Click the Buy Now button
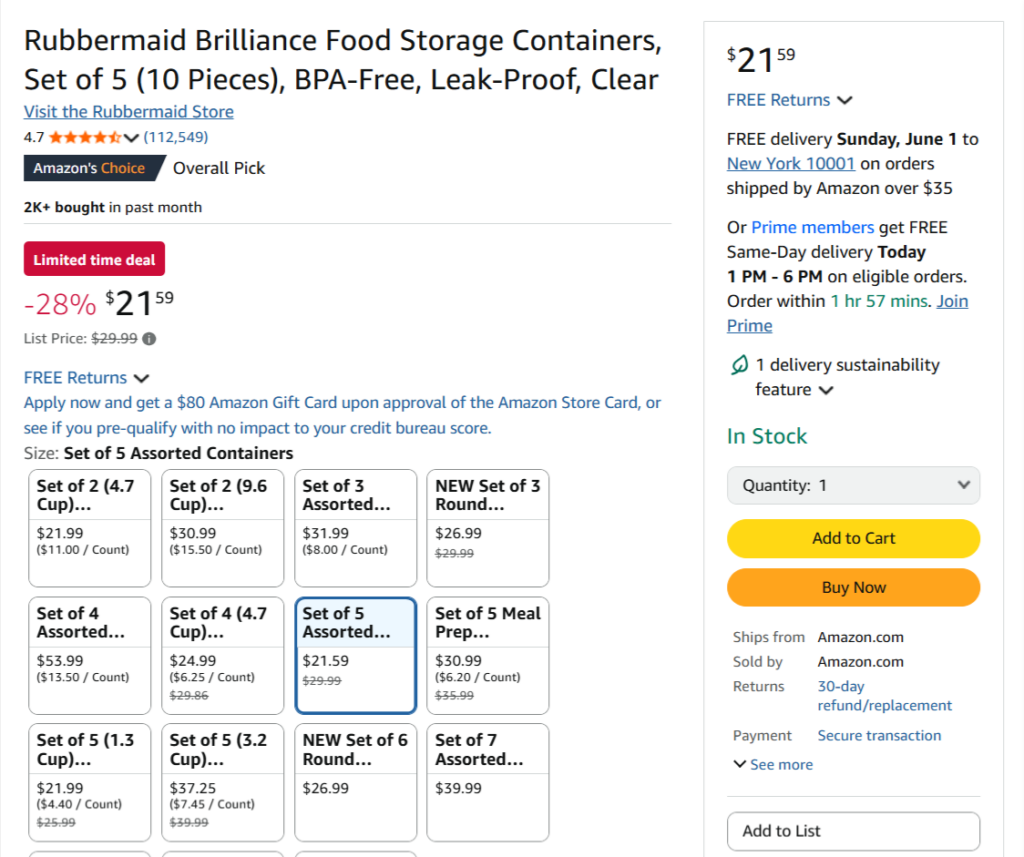 point(853,587)
